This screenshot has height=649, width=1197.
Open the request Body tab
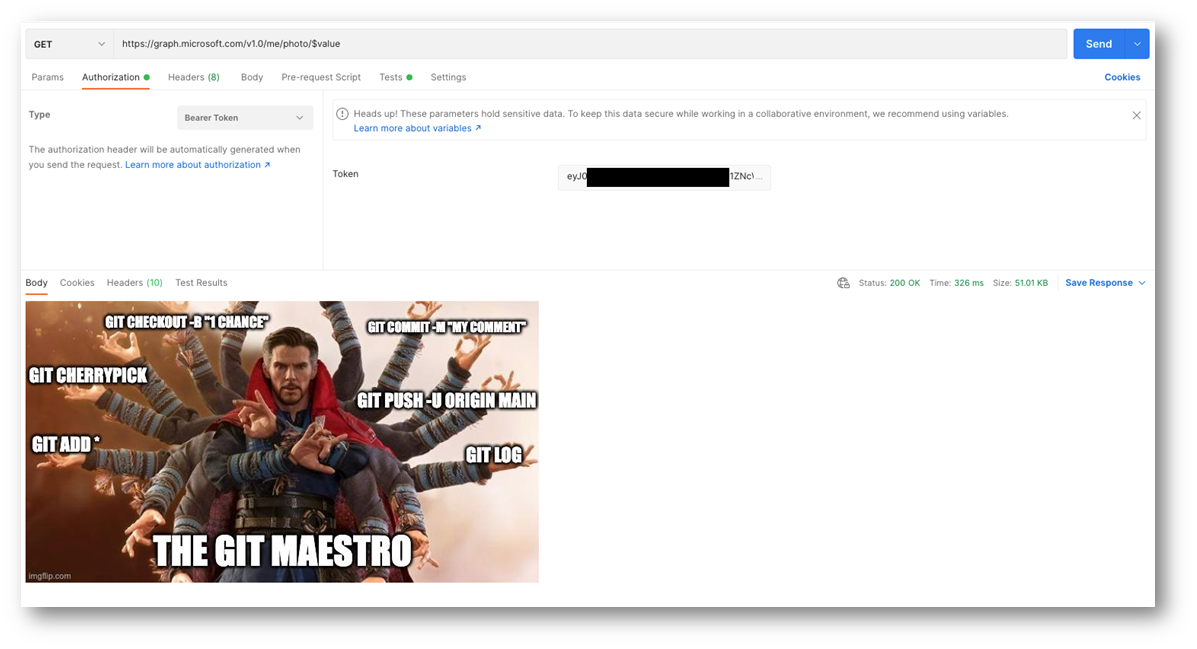(x=252, y=77)
